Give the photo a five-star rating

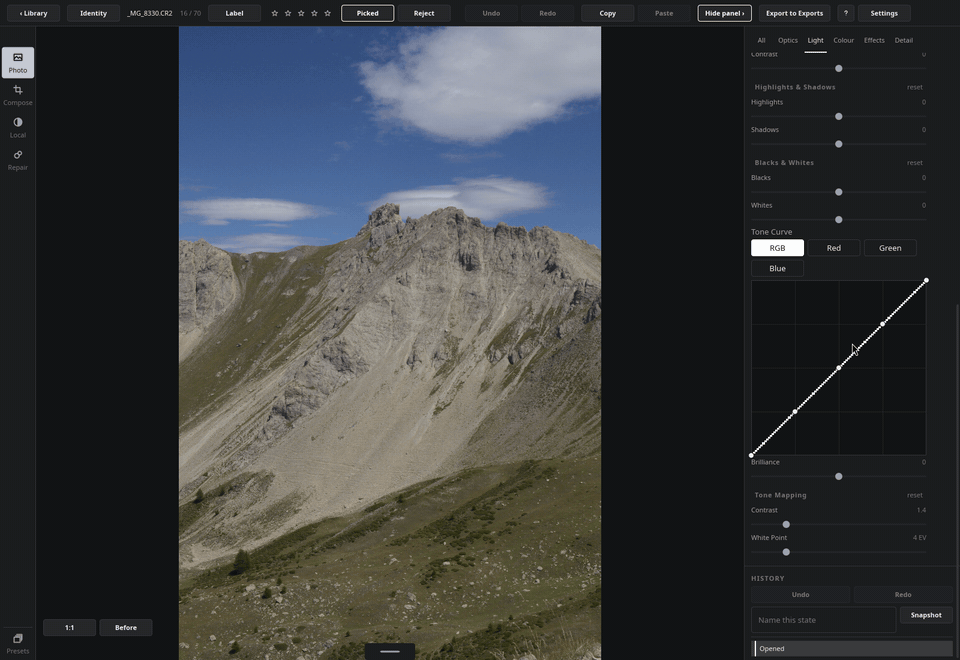(x=328, y=13)
